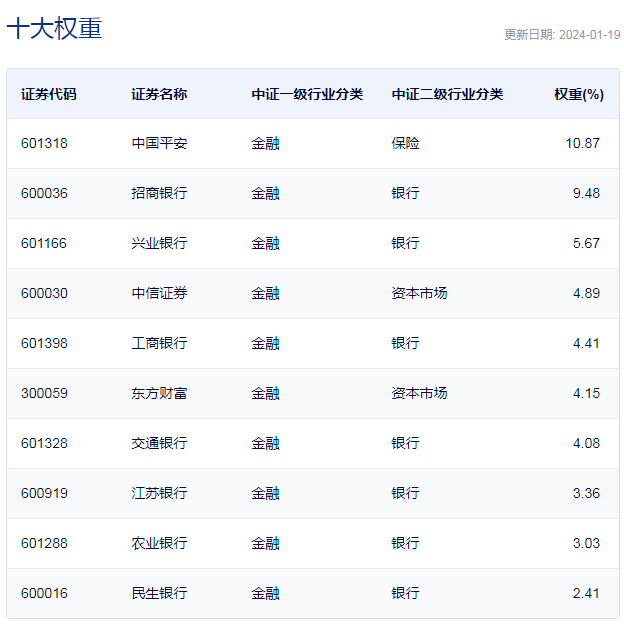Click the weight value 4.15
Image resolution: width=624 pixels, height=627 pixels.
click(586, 393)
